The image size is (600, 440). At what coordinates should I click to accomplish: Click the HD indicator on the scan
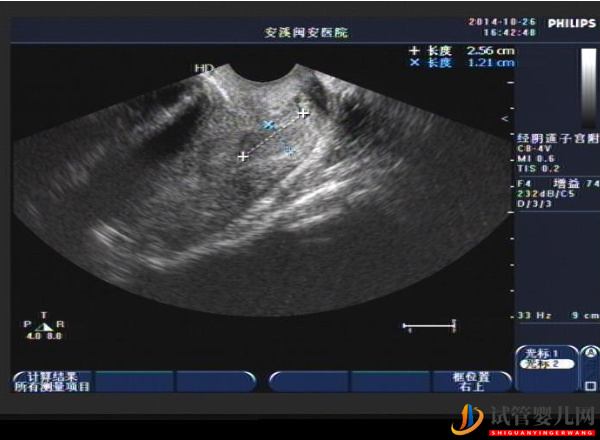click(204, 68)
